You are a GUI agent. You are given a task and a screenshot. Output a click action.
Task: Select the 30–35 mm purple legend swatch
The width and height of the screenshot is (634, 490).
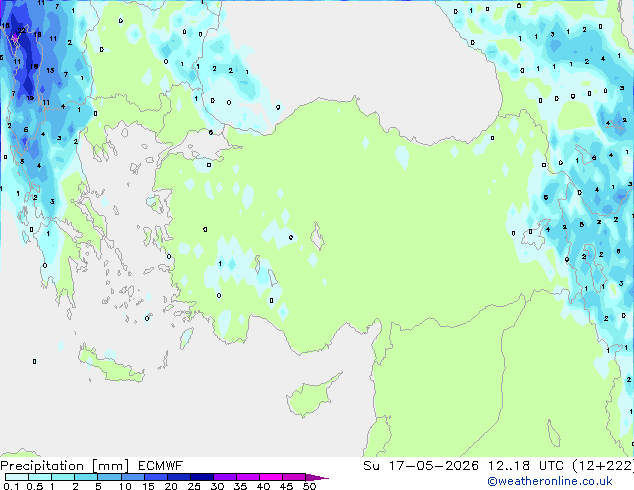pyautogui.click(x=224, y=477)
